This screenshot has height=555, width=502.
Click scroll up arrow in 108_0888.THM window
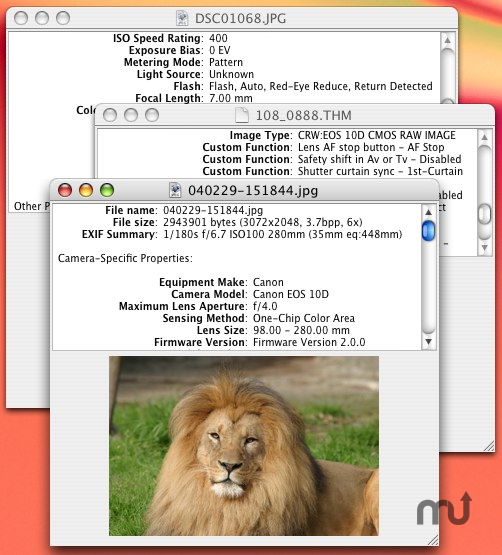pos(484,137)
